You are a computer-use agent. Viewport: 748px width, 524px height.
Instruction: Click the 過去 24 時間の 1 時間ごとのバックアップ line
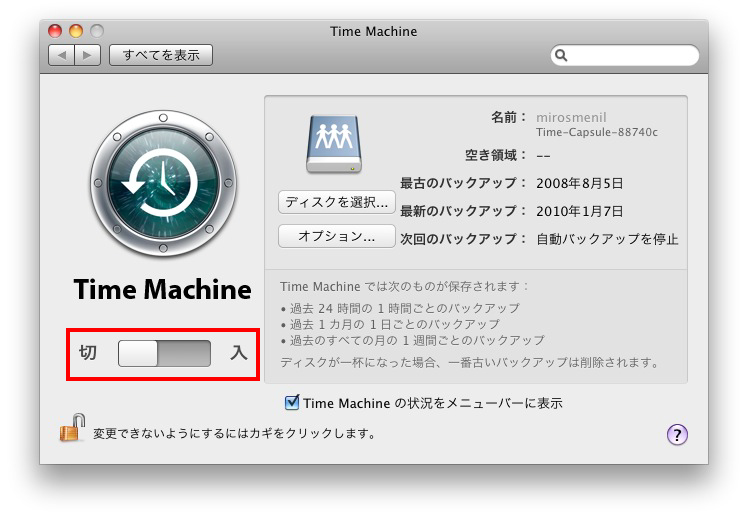405,308
